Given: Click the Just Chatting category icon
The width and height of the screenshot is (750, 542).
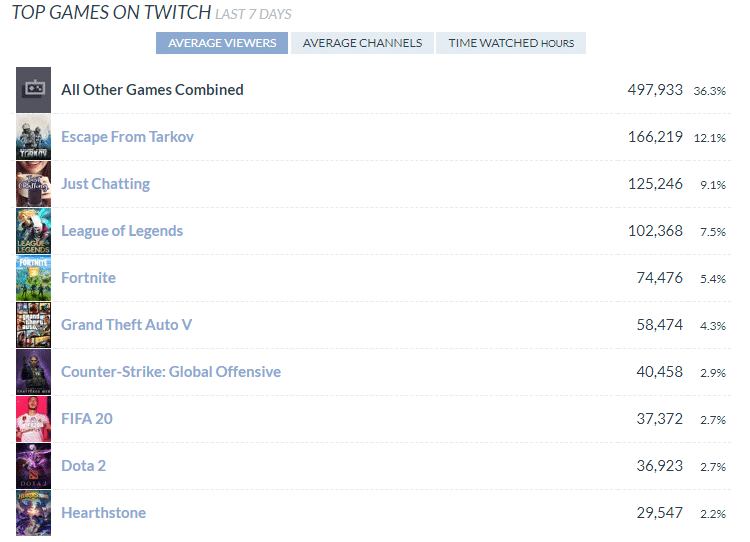Looking at the screenshot, I should (33, 184).
